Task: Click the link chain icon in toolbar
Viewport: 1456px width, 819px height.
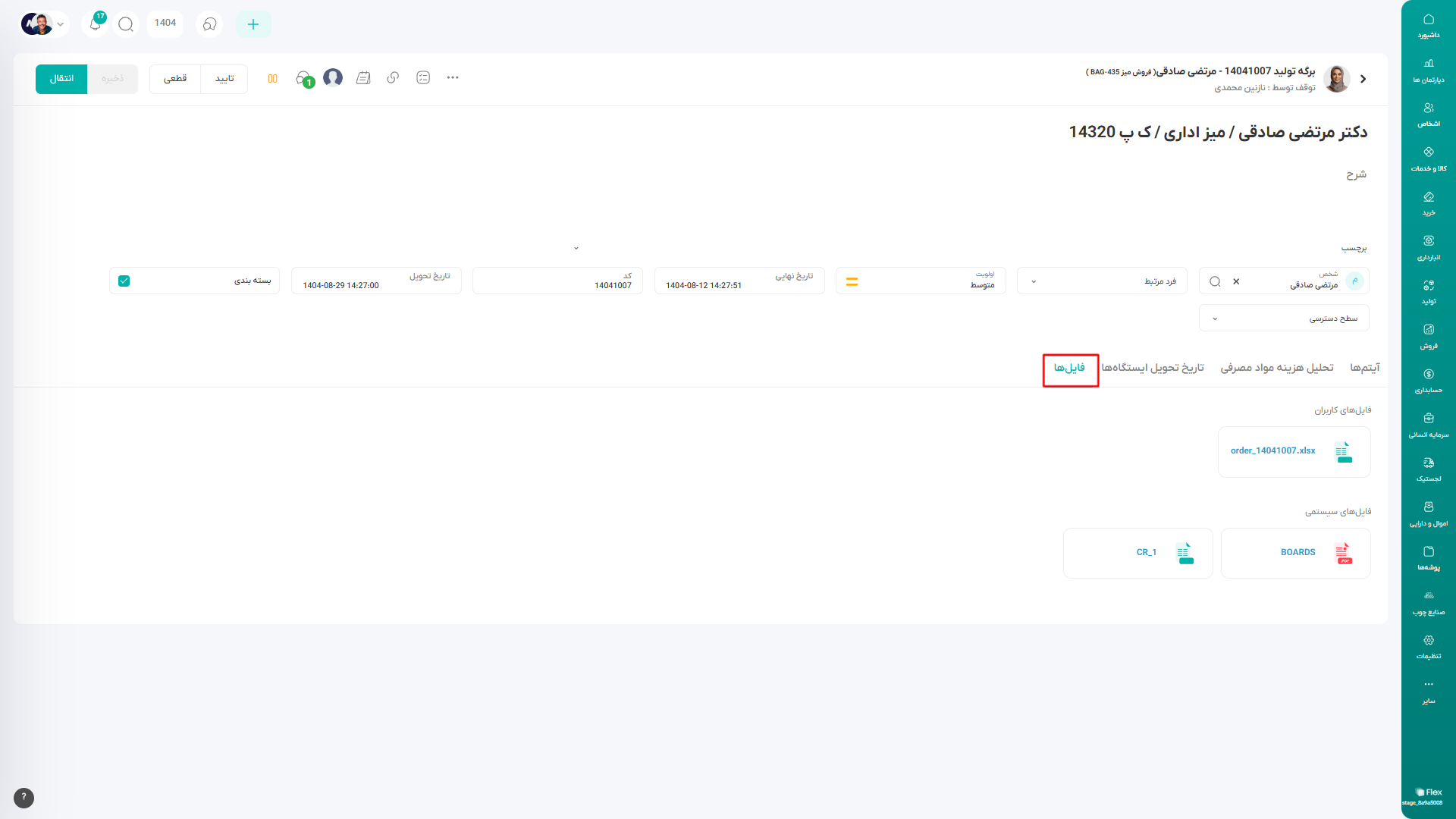Action: (393, 78)
